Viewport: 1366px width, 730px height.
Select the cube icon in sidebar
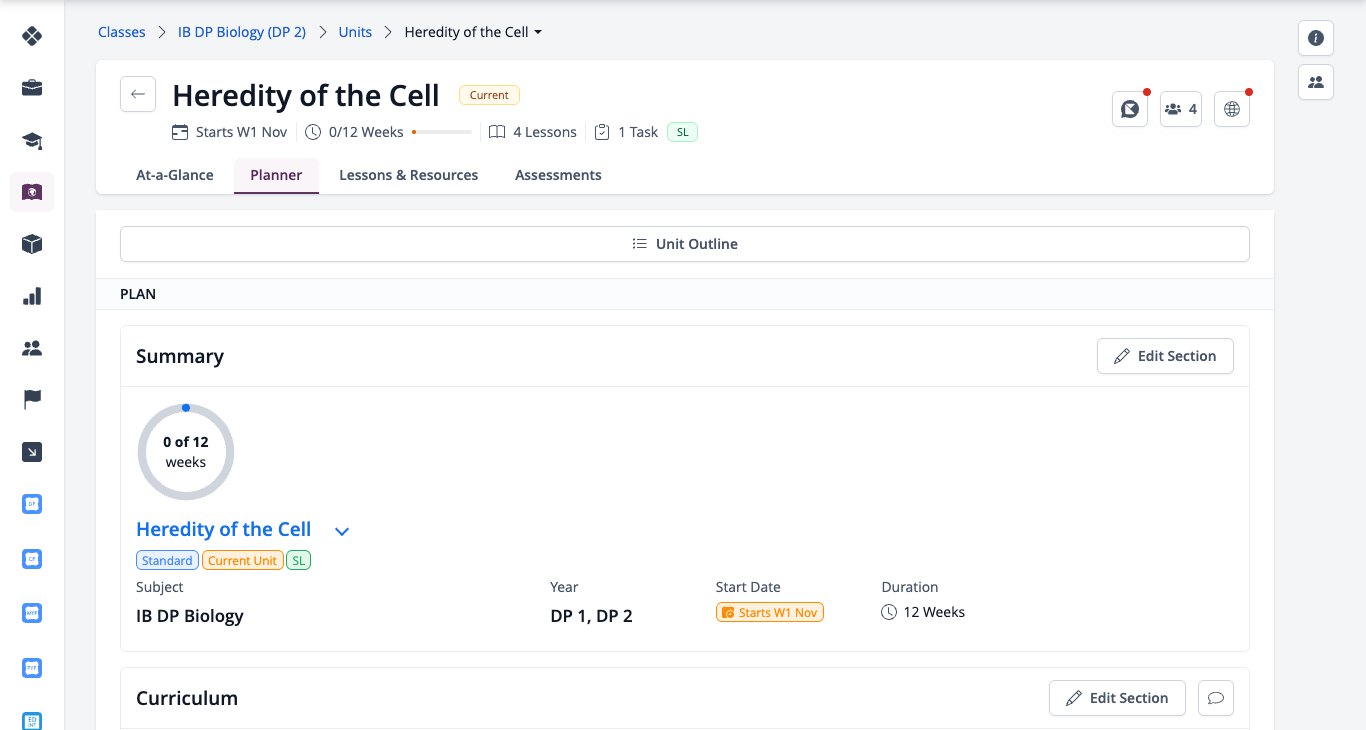(x=32, y=244)
